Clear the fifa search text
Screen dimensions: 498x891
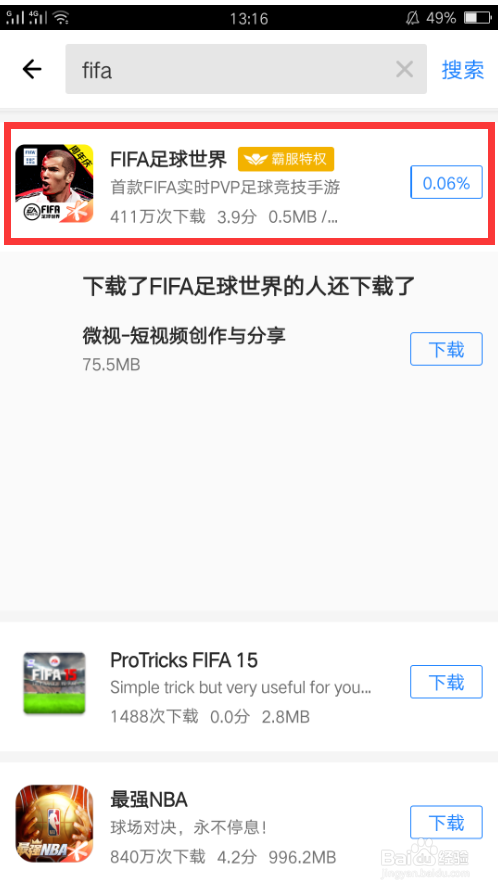tap(404, 69)
